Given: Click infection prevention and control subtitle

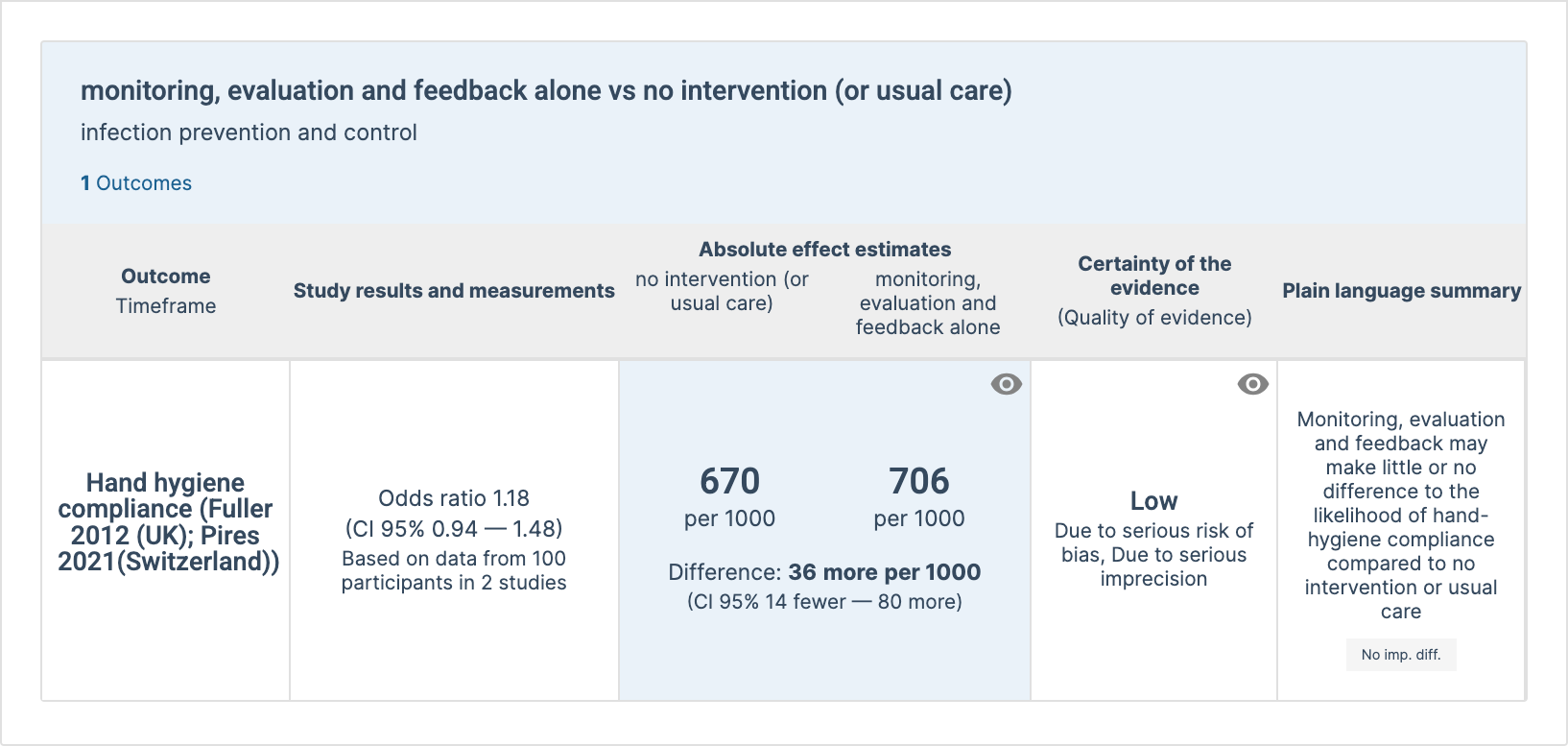Looking at the screenshot, I should click(249, 132).
